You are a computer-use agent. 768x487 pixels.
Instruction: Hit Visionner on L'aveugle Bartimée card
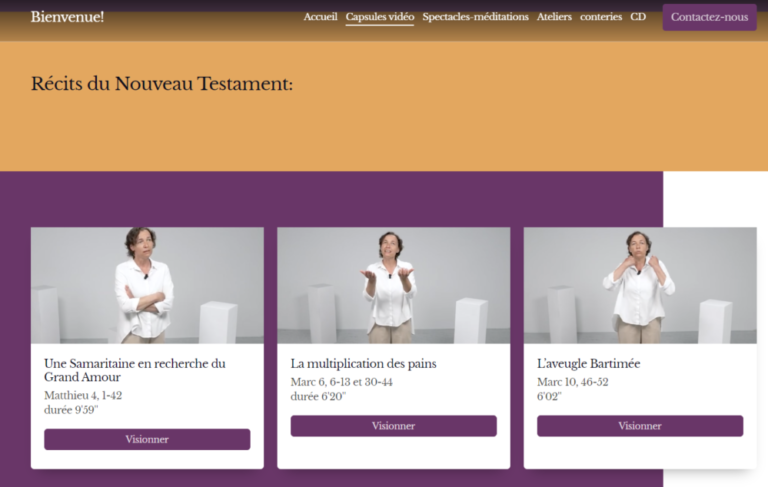coord(640,426)
